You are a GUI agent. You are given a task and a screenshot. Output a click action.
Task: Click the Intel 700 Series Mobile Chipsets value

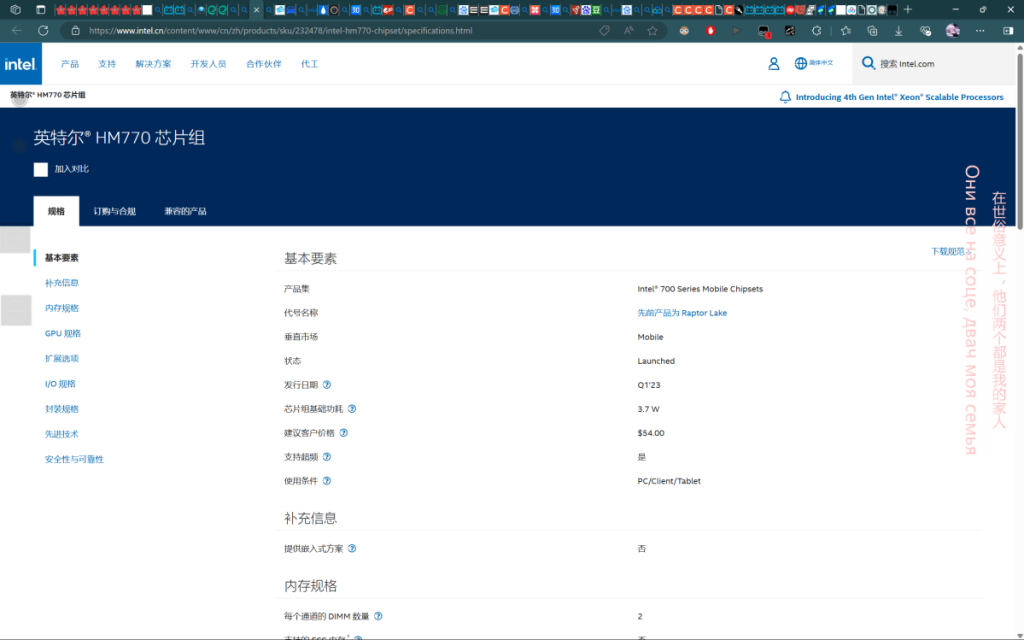click(700, 289)
